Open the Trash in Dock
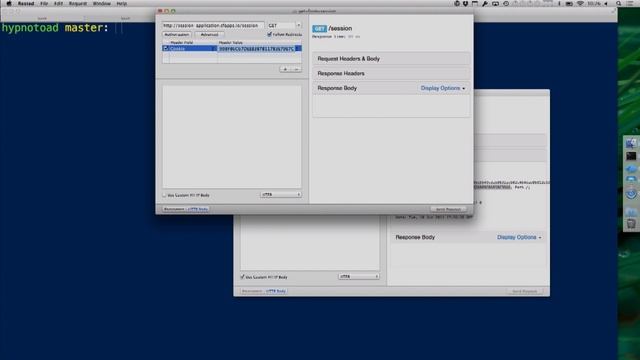The height and width of the screenshot is (360, 640). [631, 224]
